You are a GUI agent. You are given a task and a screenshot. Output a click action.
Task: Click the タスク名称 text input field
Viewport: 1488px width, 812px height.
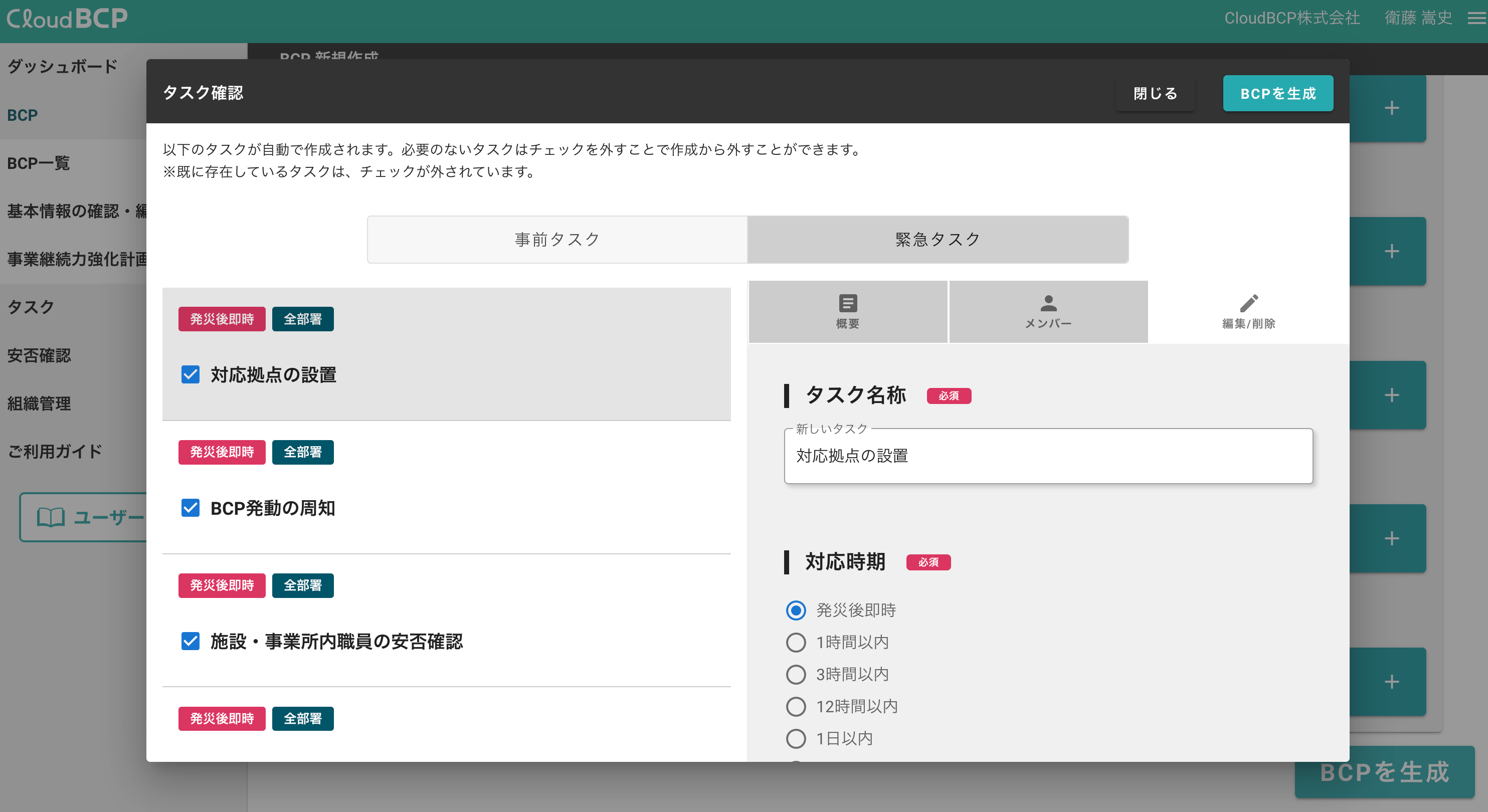click(1048, 456)
